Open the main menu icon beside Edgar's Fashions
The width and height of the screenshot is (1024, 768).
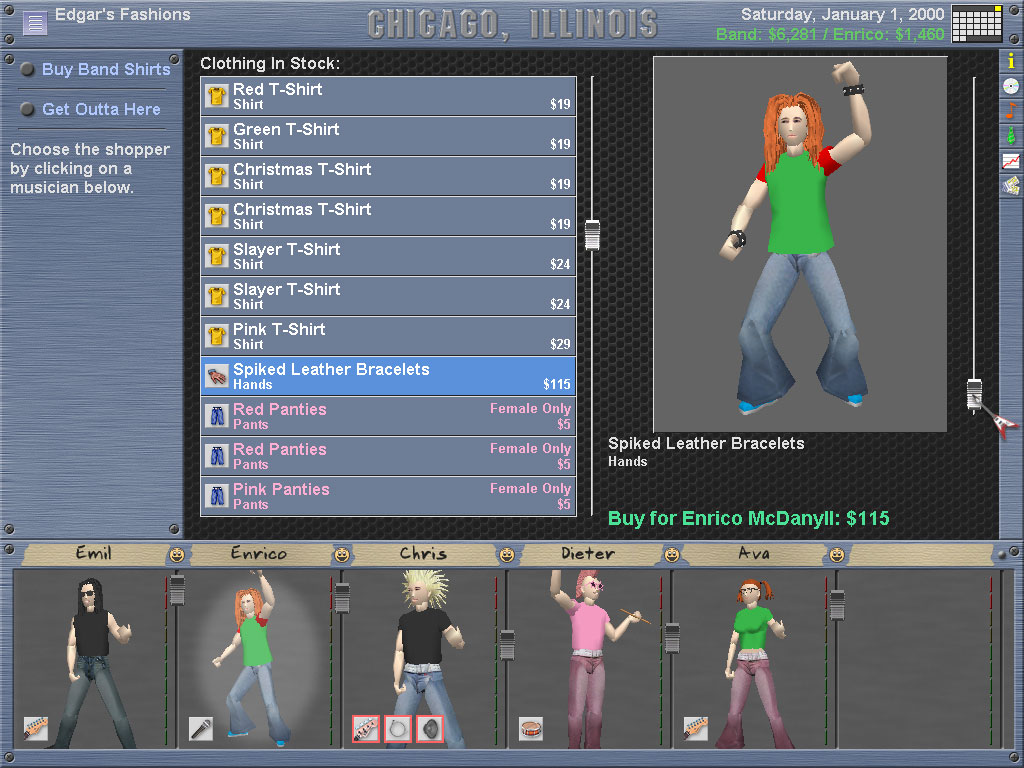[x=35, y=22]
